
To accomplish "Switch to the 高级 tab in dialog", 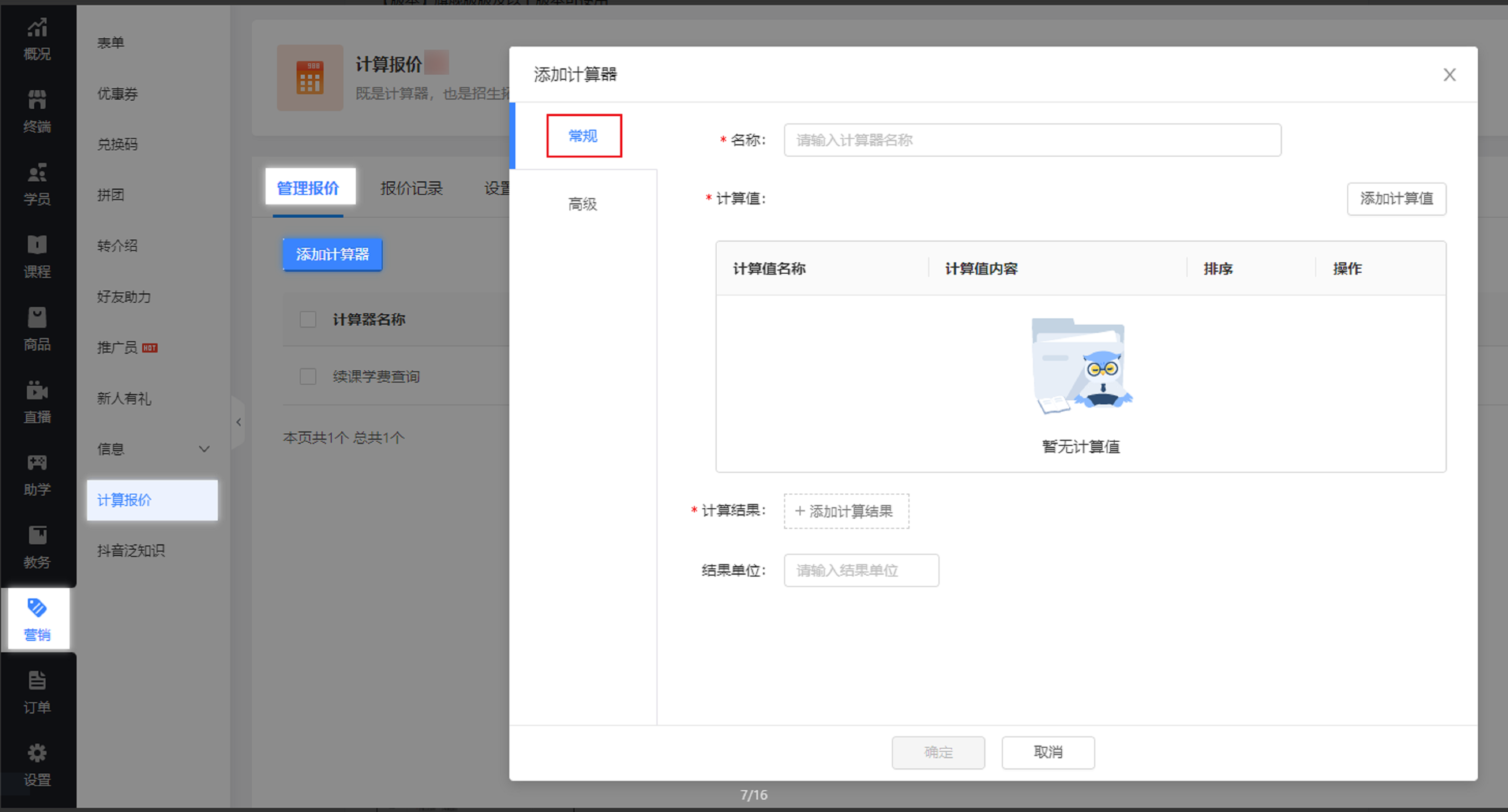I will coord(583,204).
